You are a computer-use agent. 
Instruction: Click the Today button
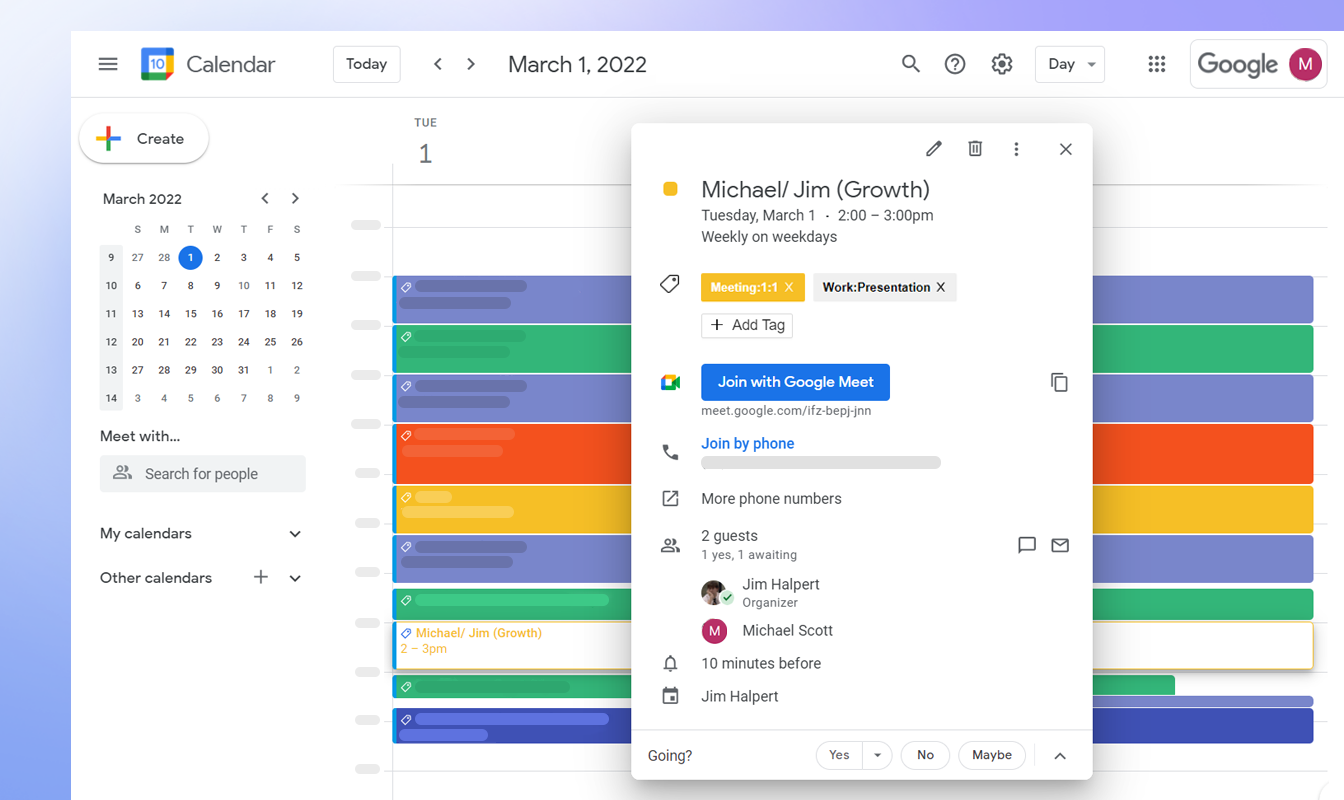coord(367,64)
